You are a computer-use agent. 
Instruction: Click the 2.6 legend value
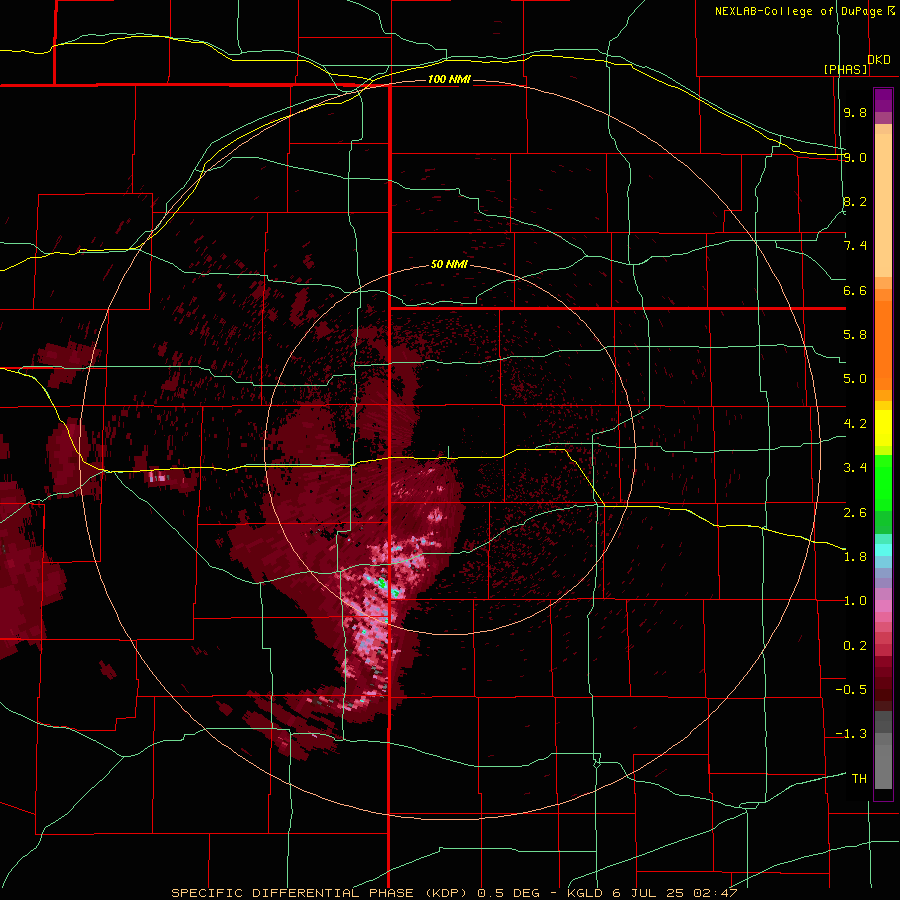pyautogui.click(x=855, y=513)
